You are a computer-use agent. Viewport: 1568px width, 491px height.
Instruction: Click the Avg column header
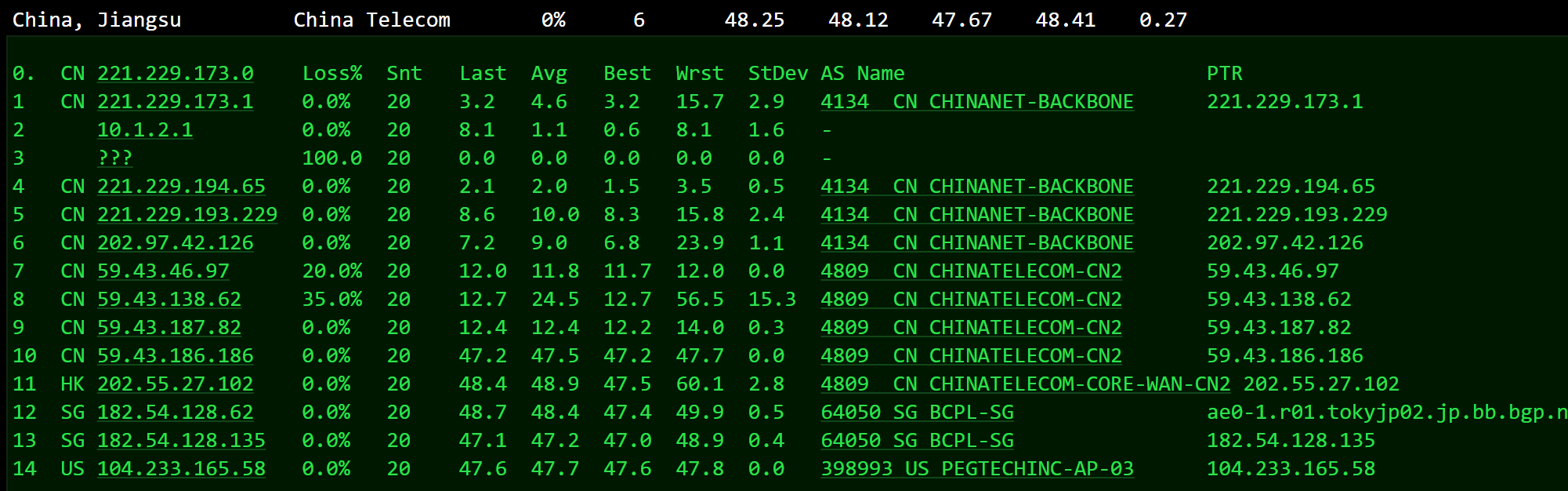click(x=549, y=74)
